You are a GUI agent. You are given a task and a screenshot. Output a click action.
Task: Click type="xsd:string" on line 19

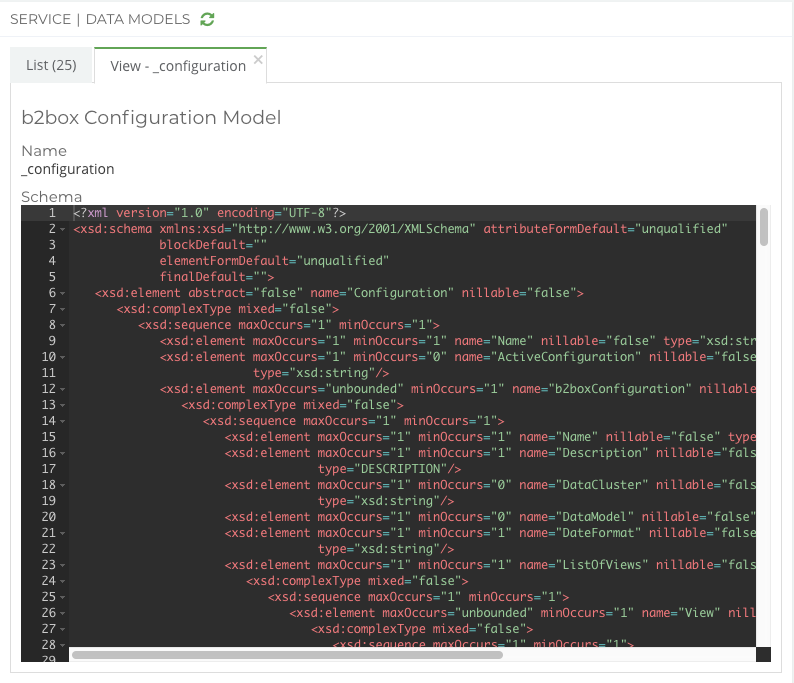click(379, 501)
